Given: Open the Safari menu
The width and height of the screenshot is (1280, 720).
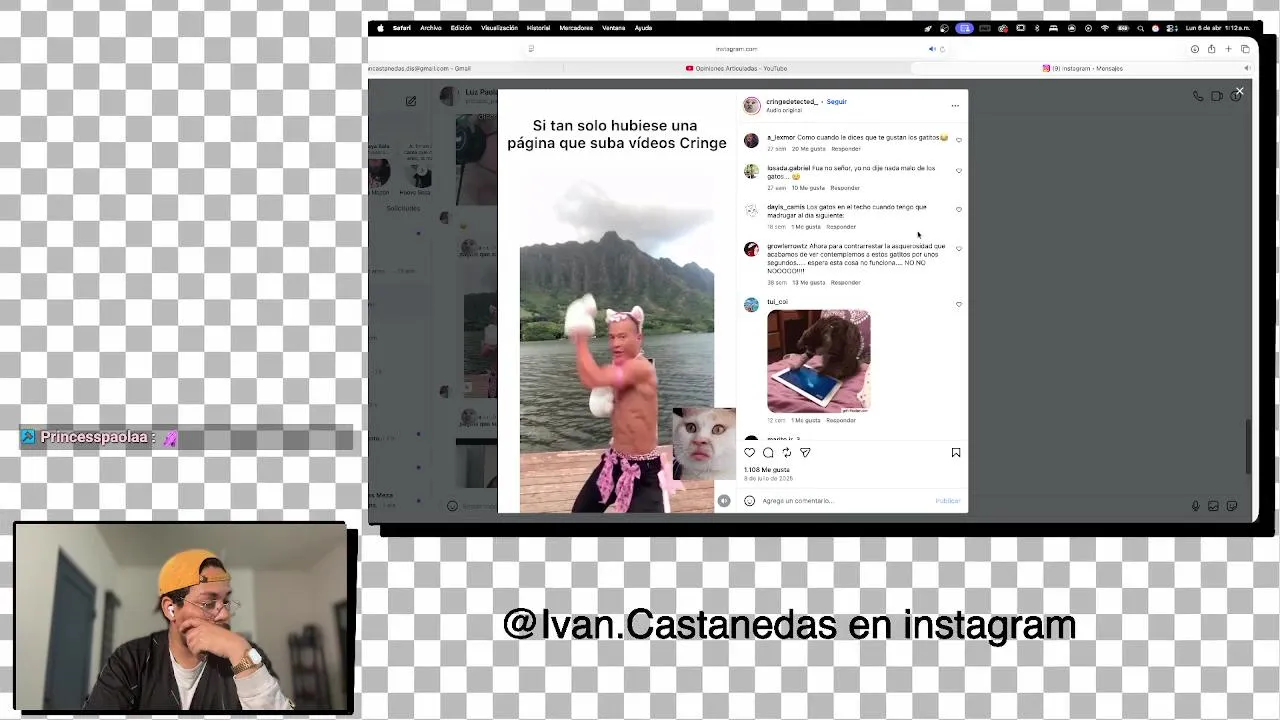Looking at the screenshot, I should (x=401, y=28).
